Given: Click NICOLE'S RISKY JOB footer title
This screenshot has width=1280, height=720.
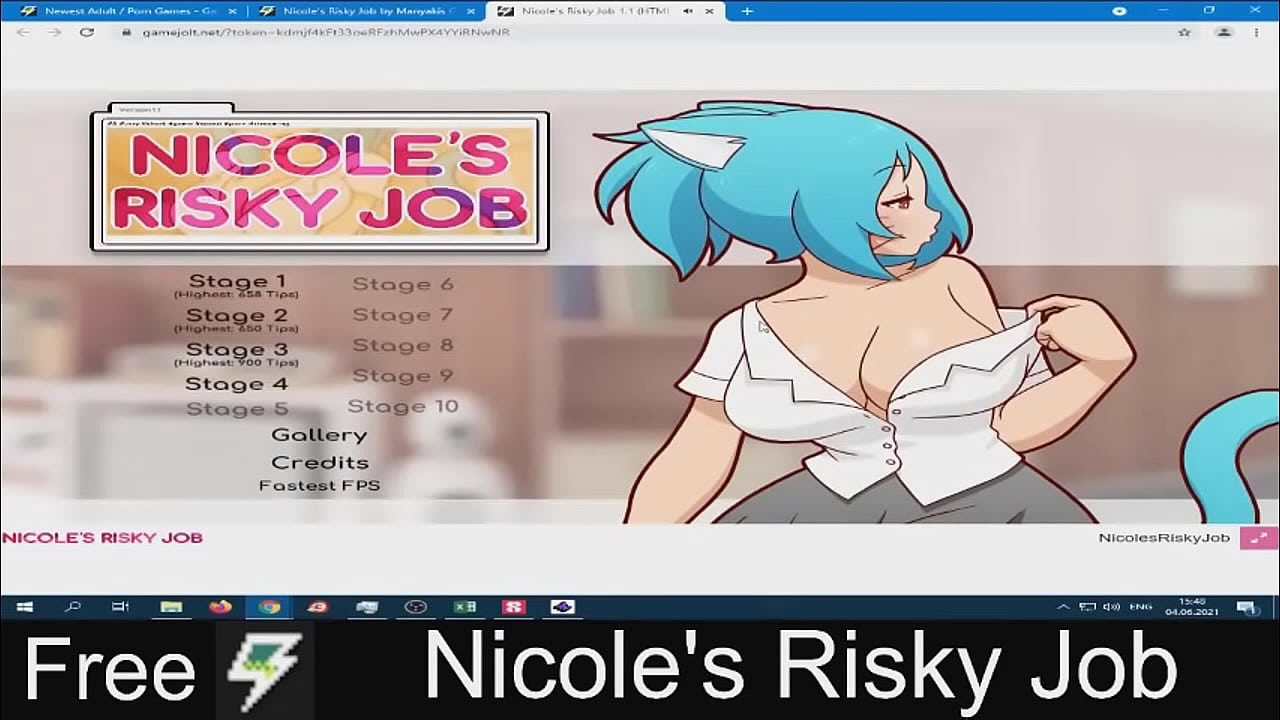Looking at the screenshot, I should [x=102, y=538].
